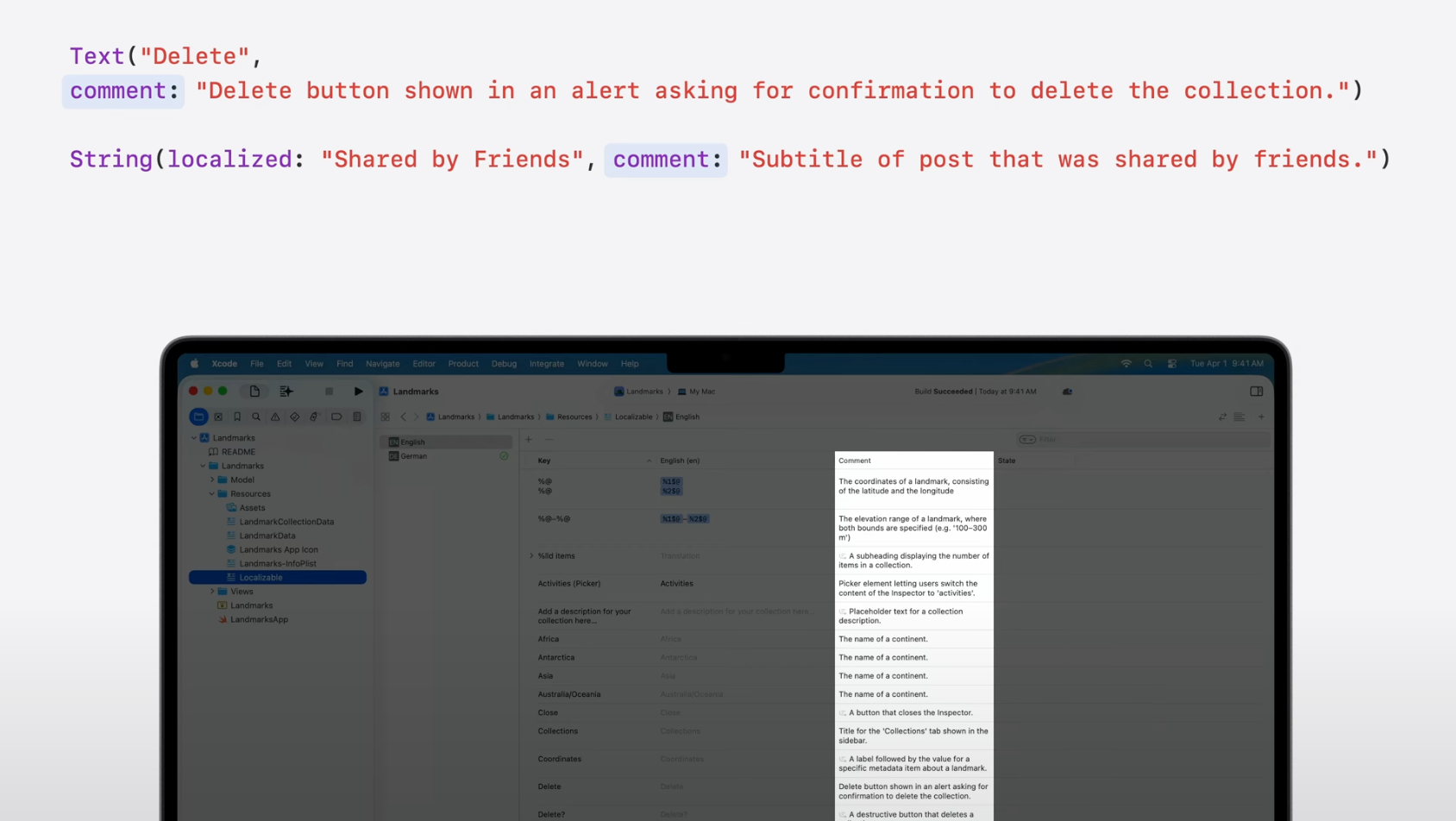Open the Debug menu
Image resolution: width=1456 pixels, height=821 pixels.
[504, 364]
